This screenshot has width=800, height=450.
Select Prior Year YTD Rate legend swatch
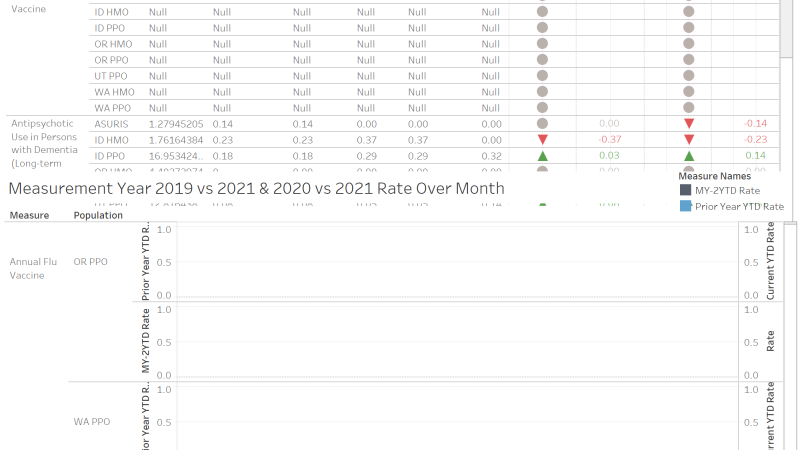(x=685, y=206)
